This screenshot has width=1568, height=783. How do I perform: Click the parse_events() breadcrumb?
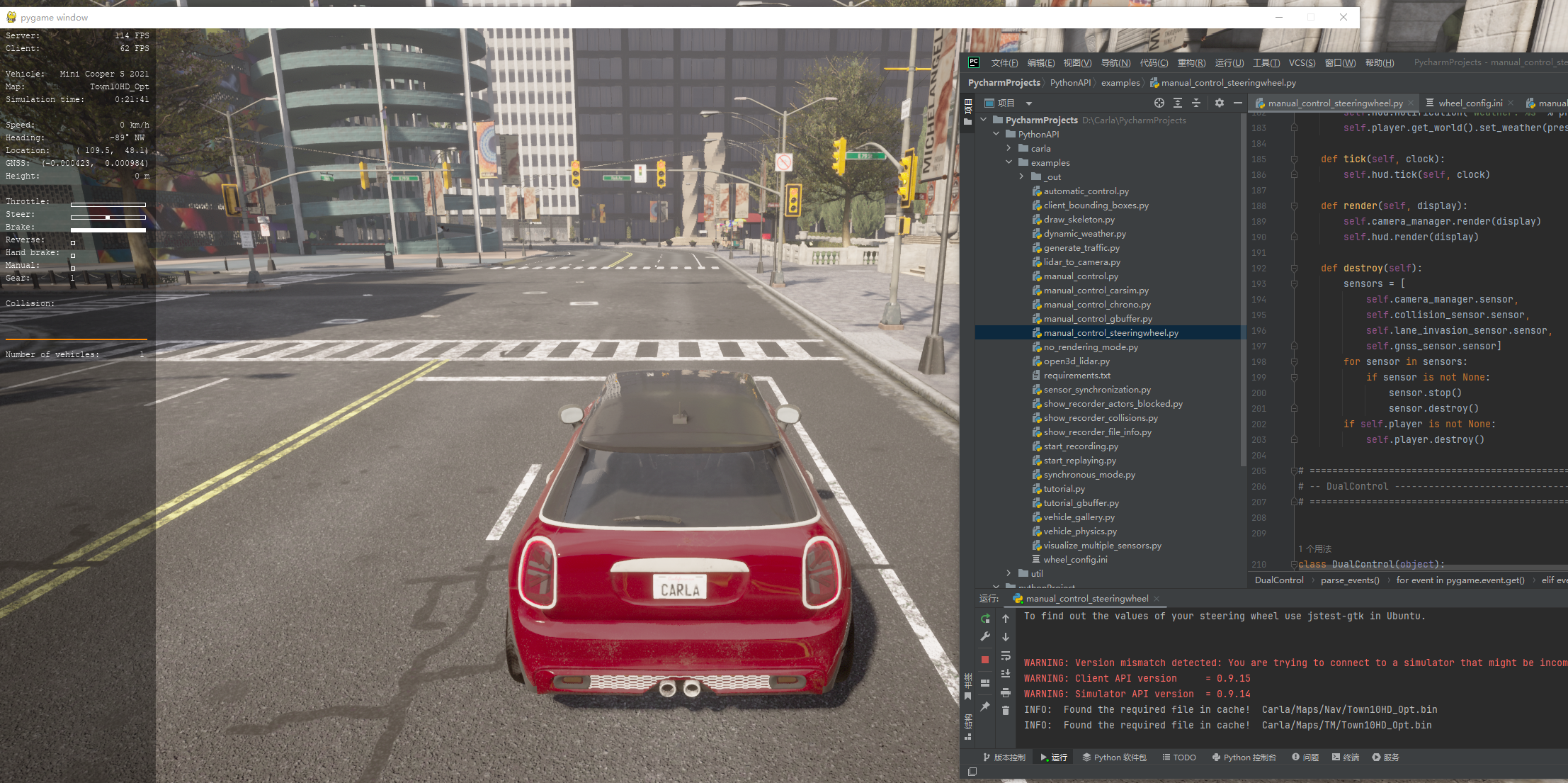[1349, 580]
